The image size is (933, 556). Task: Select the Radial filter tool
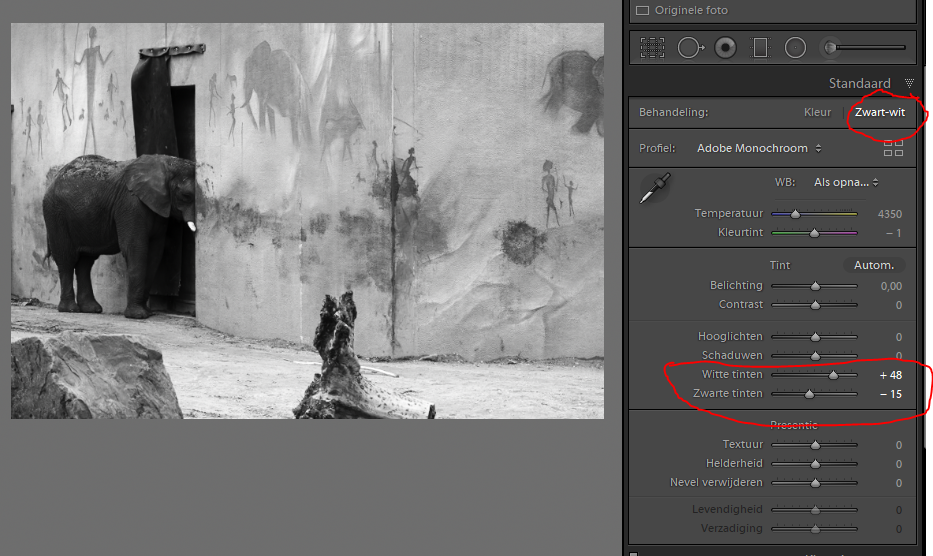click(795, 47)
